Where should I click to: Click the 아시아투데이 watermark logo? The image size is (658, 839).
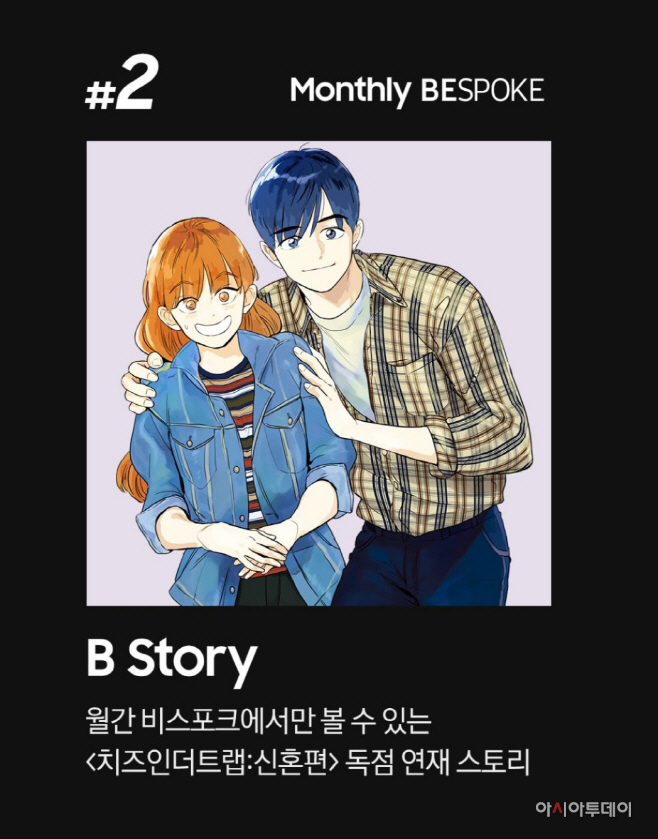pyautogui.click(x=584, y=808)
